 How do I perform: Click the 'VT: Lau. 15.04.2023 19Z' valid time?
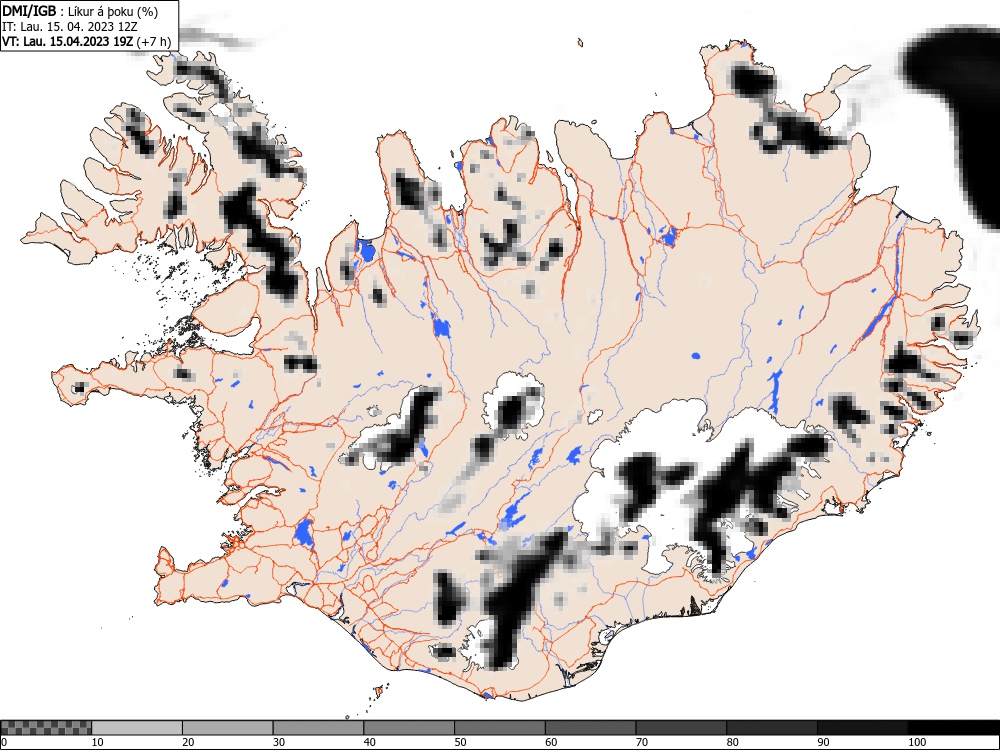[67, 42]
